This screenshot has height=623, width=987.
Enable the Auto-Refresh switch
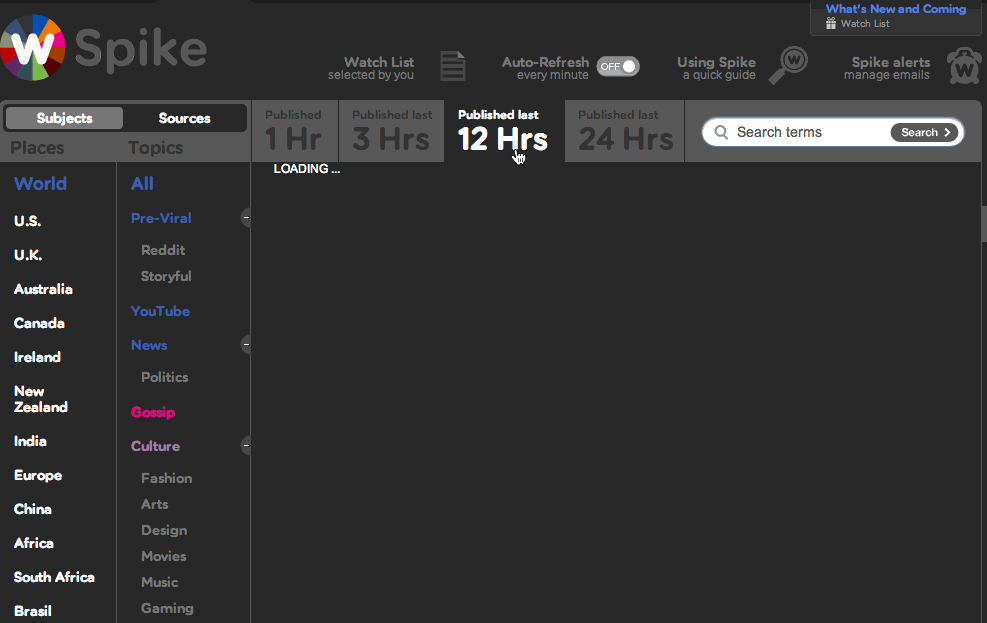(x=617, y=66)
